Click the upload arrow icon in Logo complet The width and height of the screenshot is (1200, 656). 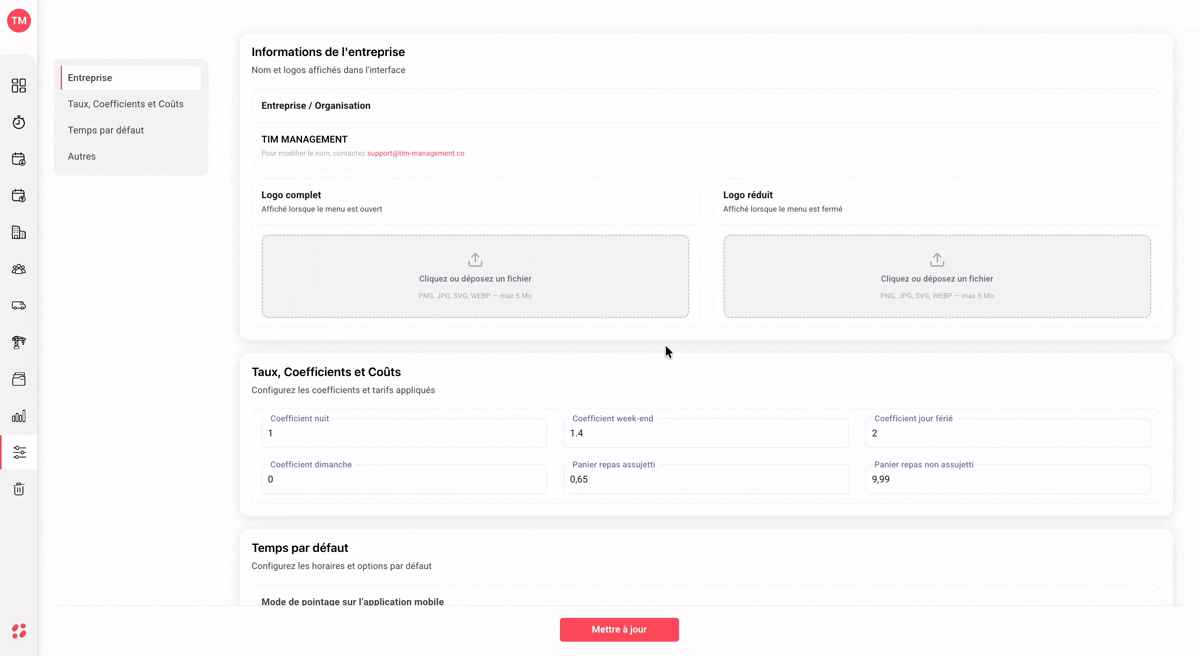tap(475, 260)
